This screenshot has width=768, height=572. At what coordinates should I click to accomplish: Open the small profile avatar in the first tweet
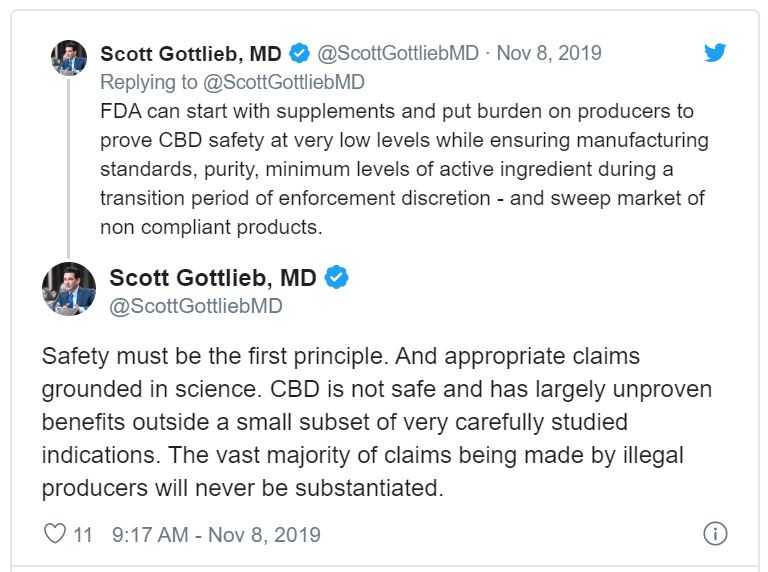[69, 58]
